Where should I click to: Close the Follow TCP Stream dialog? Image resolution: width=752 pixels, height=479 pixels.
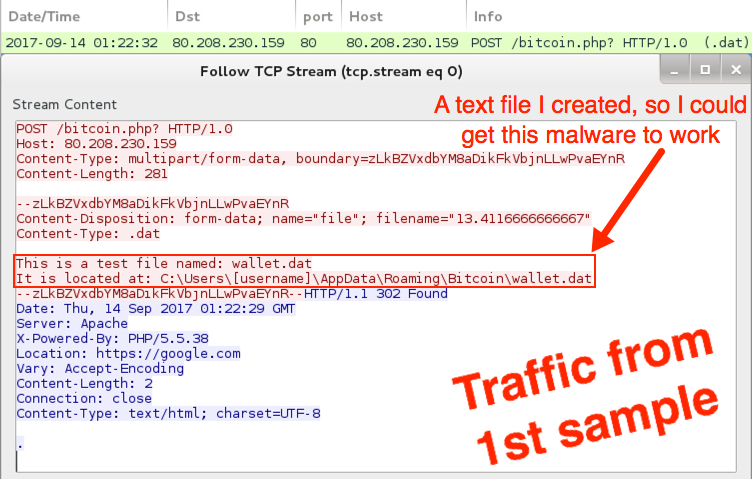pyautogui.click(x=736, y=70)
